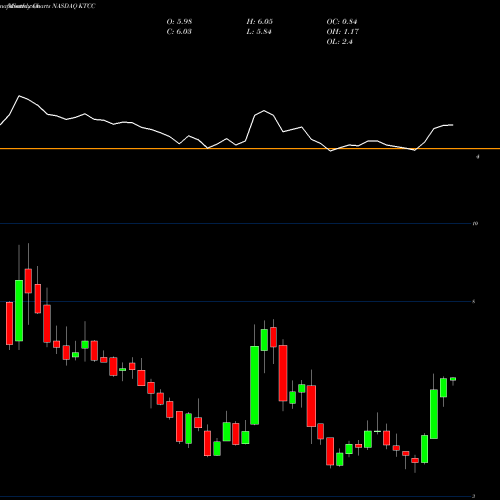500x500 pixels.
Task: Click the 10 price axis label
Action: [475, 223]
